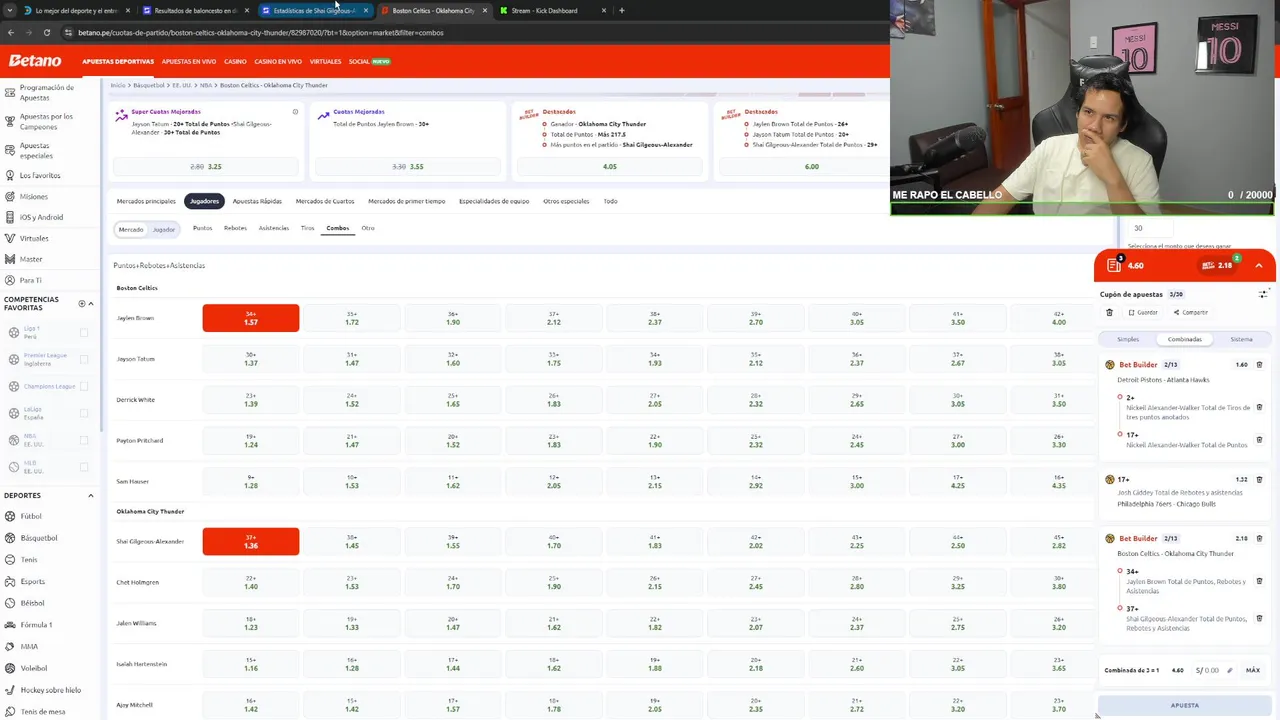The width and height of the screenshot is (1280, 720).
Task: Open the Rebotes player filter tab
Action: [235, 228]
